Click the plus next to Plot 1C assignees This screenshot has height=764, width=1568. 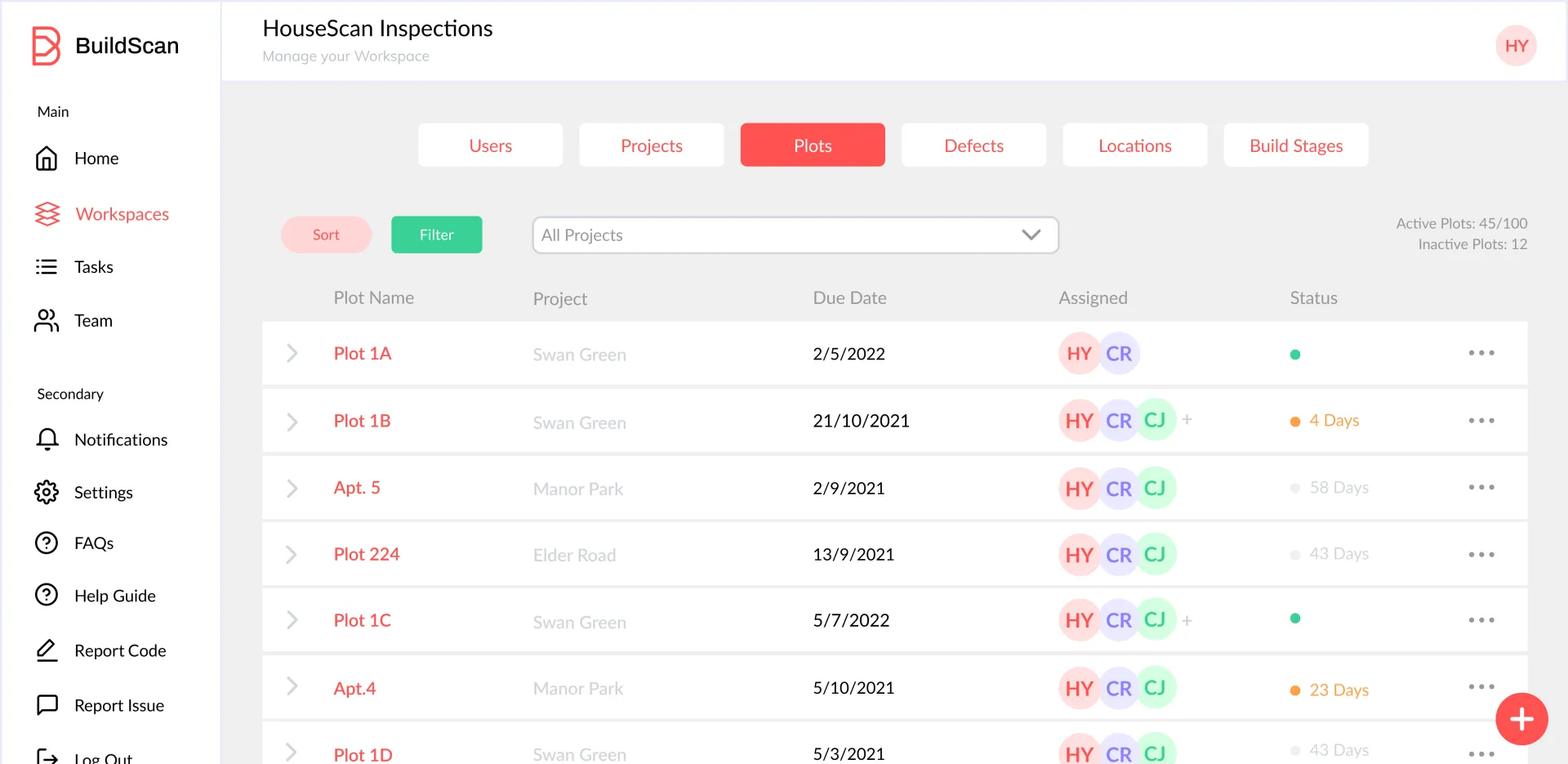coord(1187,621)
